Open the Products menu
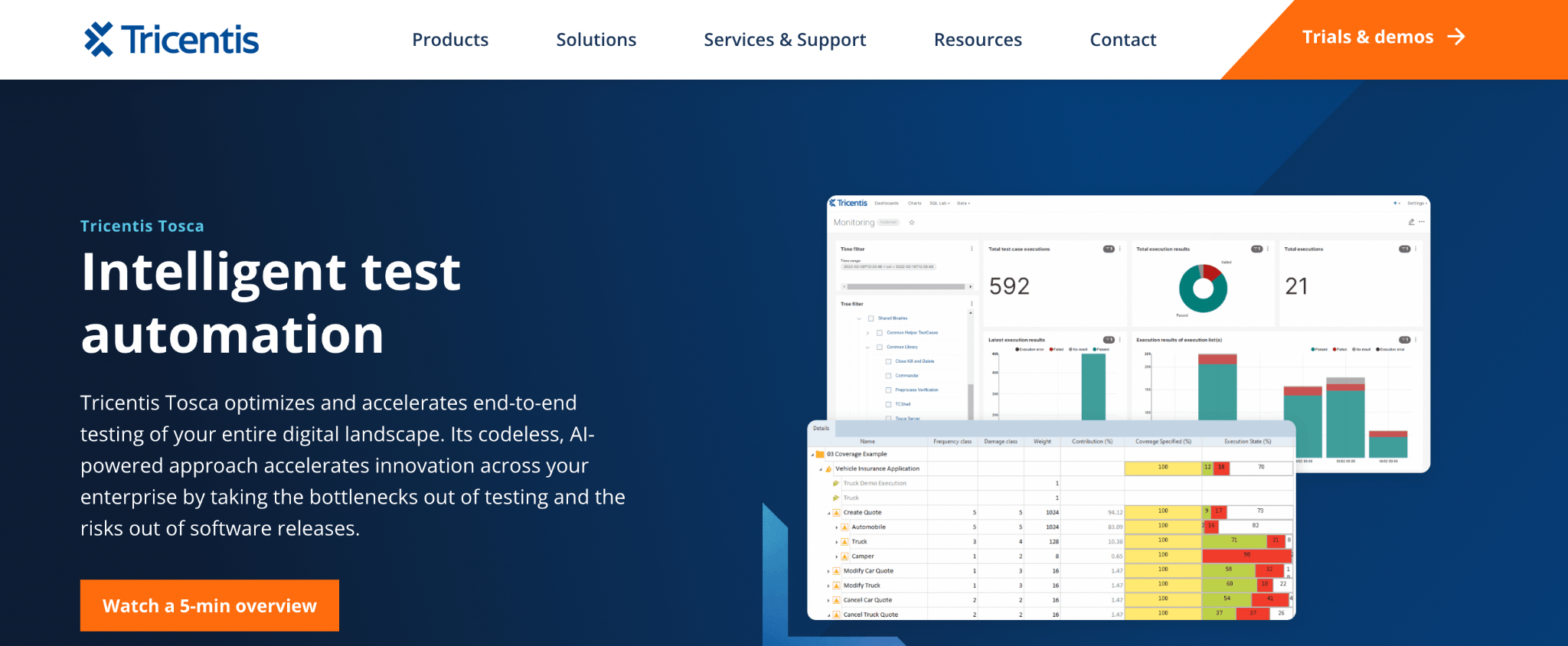Image resolution: width=1568 pixels, height=646 pixels. [450, 40]
